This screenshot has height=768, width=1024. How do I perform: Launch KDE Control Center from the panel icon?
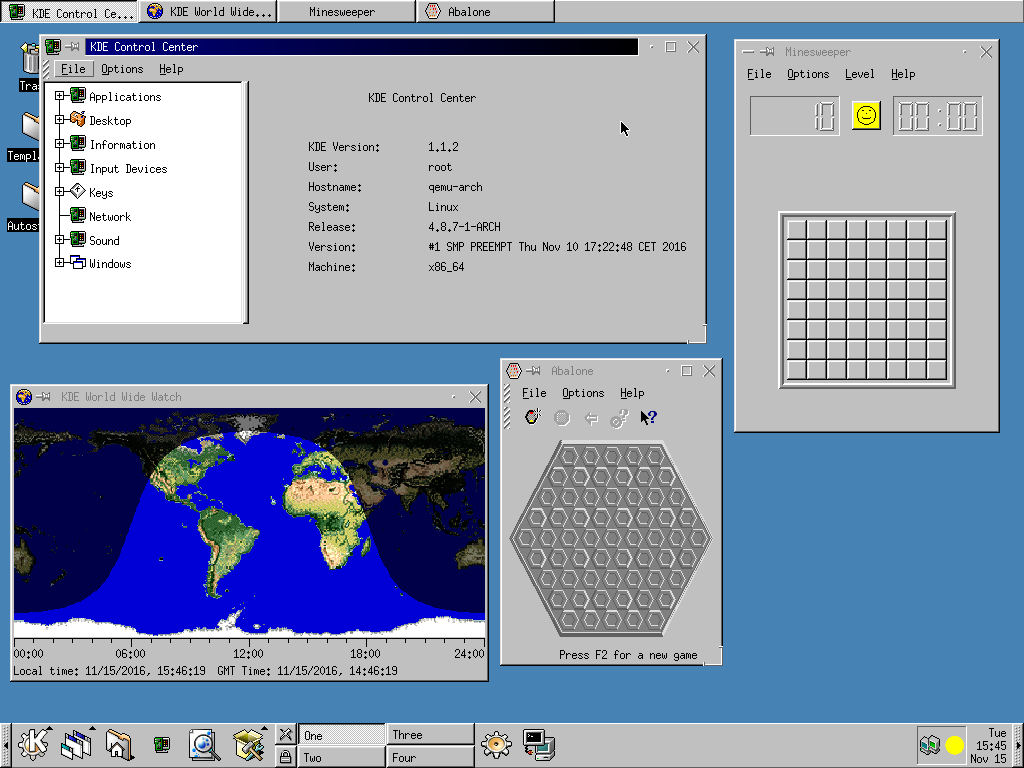[161, 744]
